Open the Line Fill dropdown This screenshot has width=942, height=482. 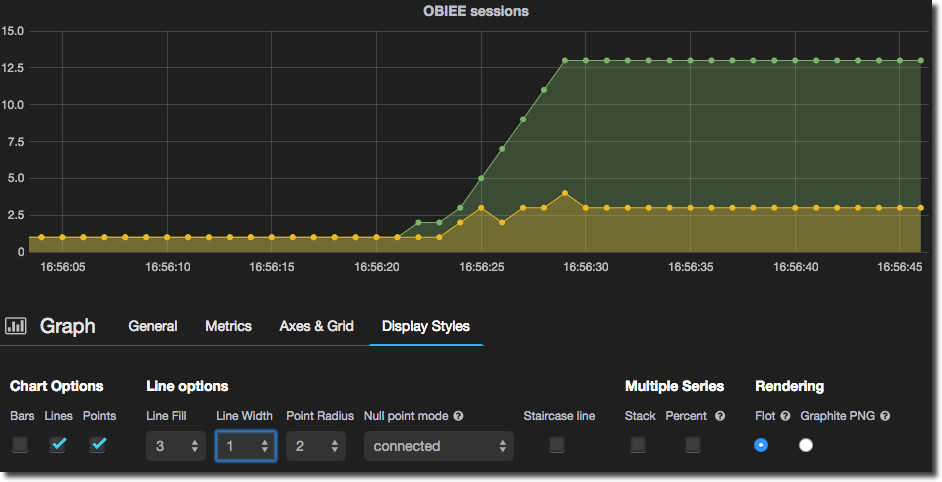[x=176, y=446]
